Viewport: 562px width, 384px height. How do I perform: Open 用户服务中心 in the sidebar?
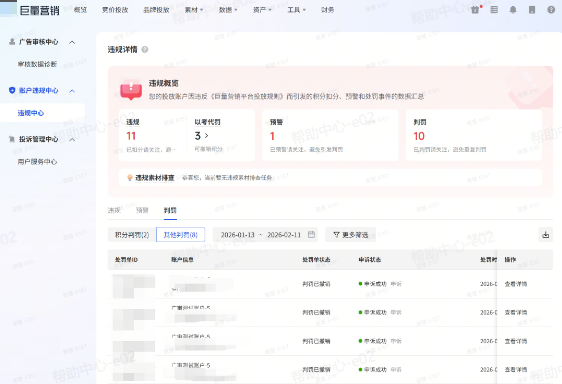pos(37,162)
